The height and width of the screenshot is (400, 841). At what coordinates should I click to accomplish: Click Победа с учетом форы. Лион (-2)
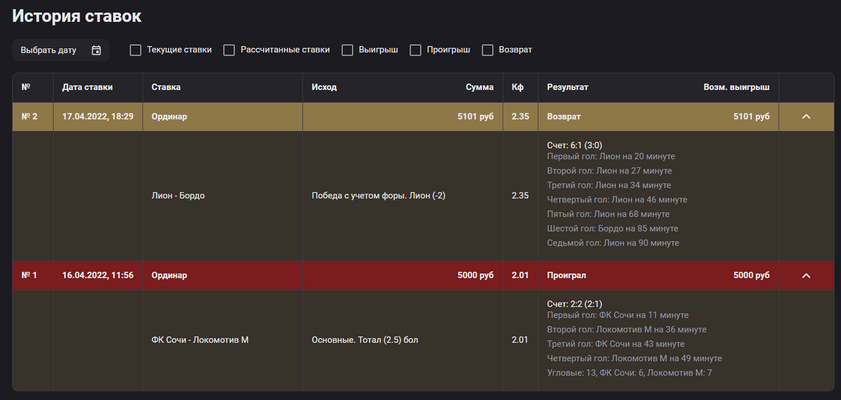click(x=378, y=196)
